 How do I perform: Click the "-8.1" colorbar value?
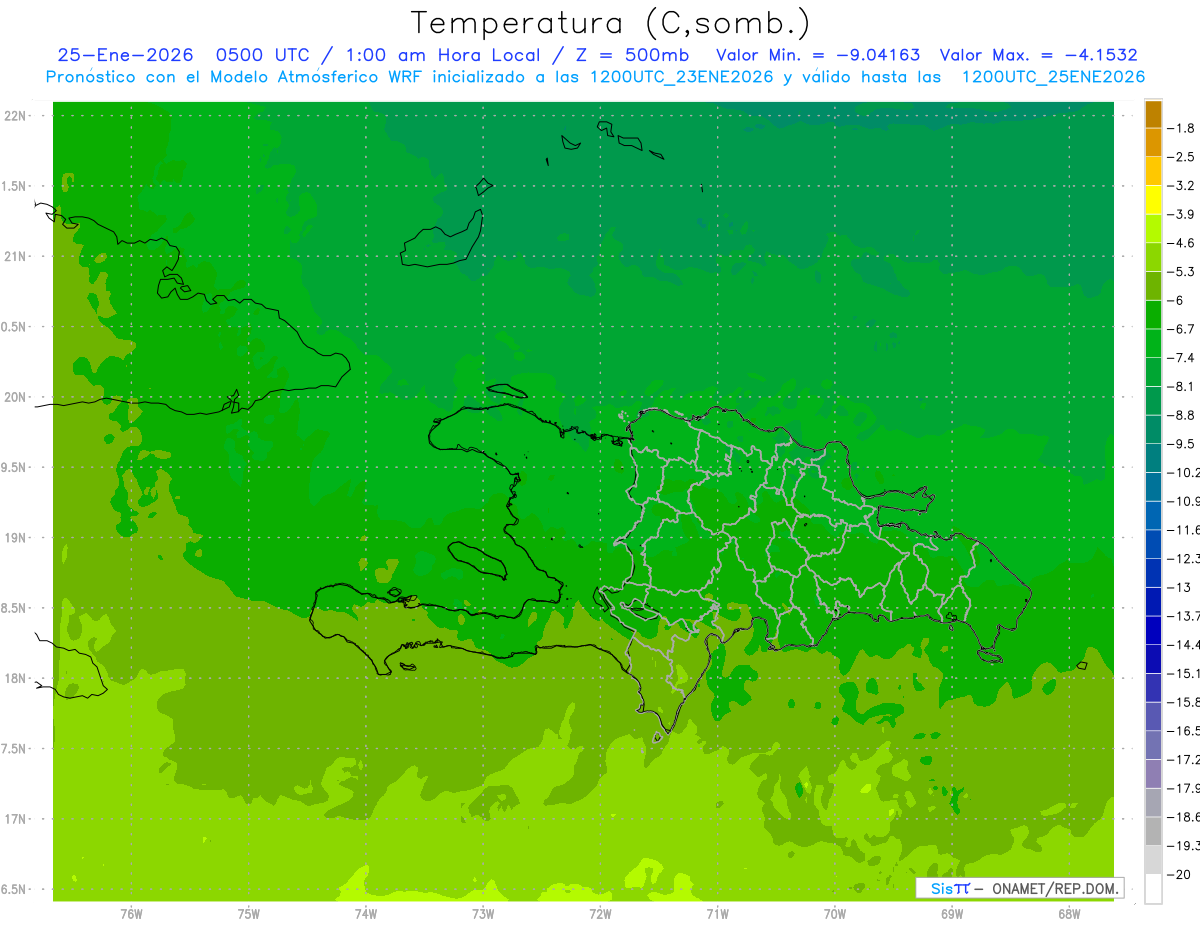(x=1181, y=387)
